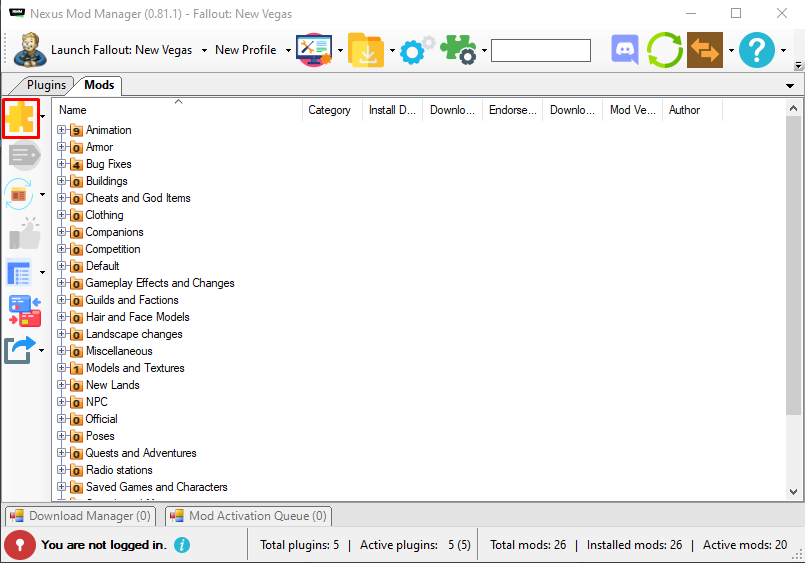
Task: Click the Animation category folder icon
Action: pyautogui.click(x=76, y=130)
